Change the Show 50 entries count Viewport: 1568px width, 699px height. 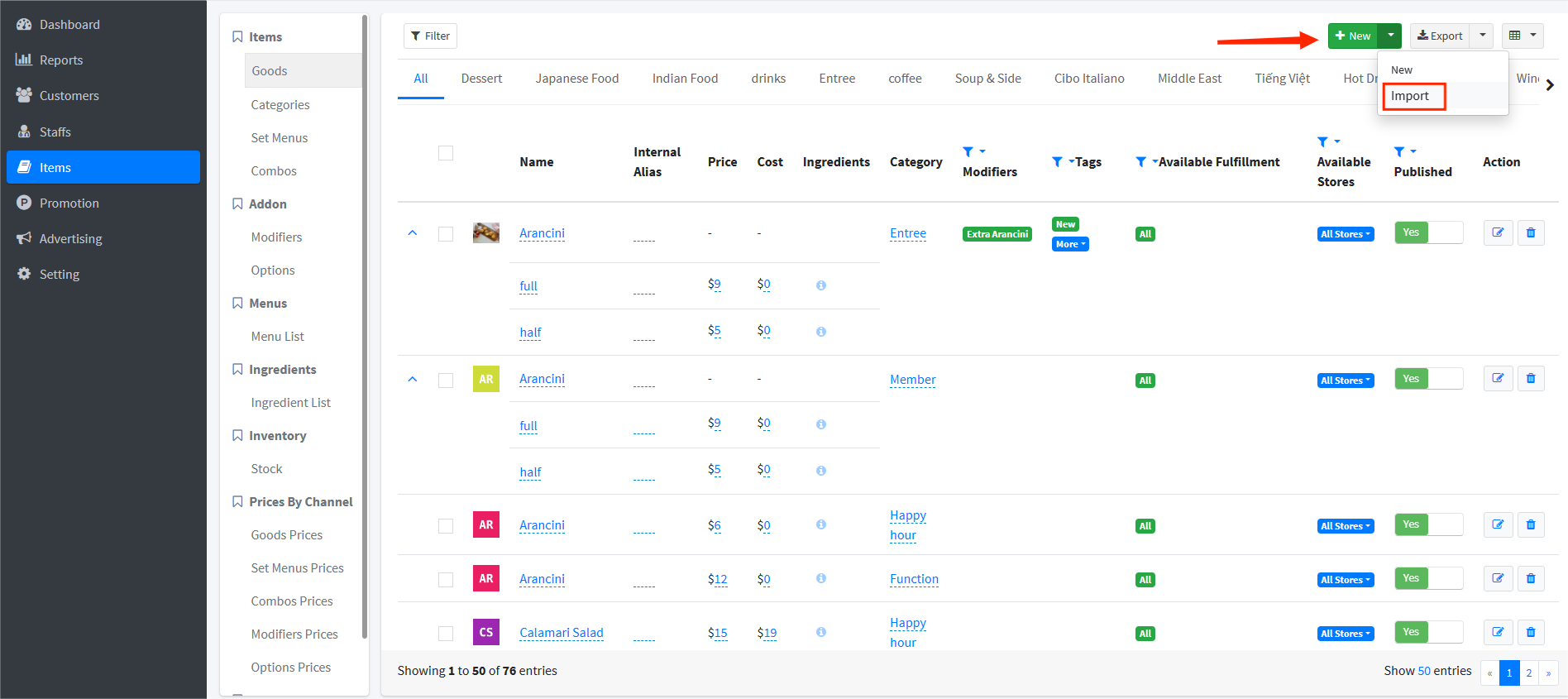[1424, 671]
